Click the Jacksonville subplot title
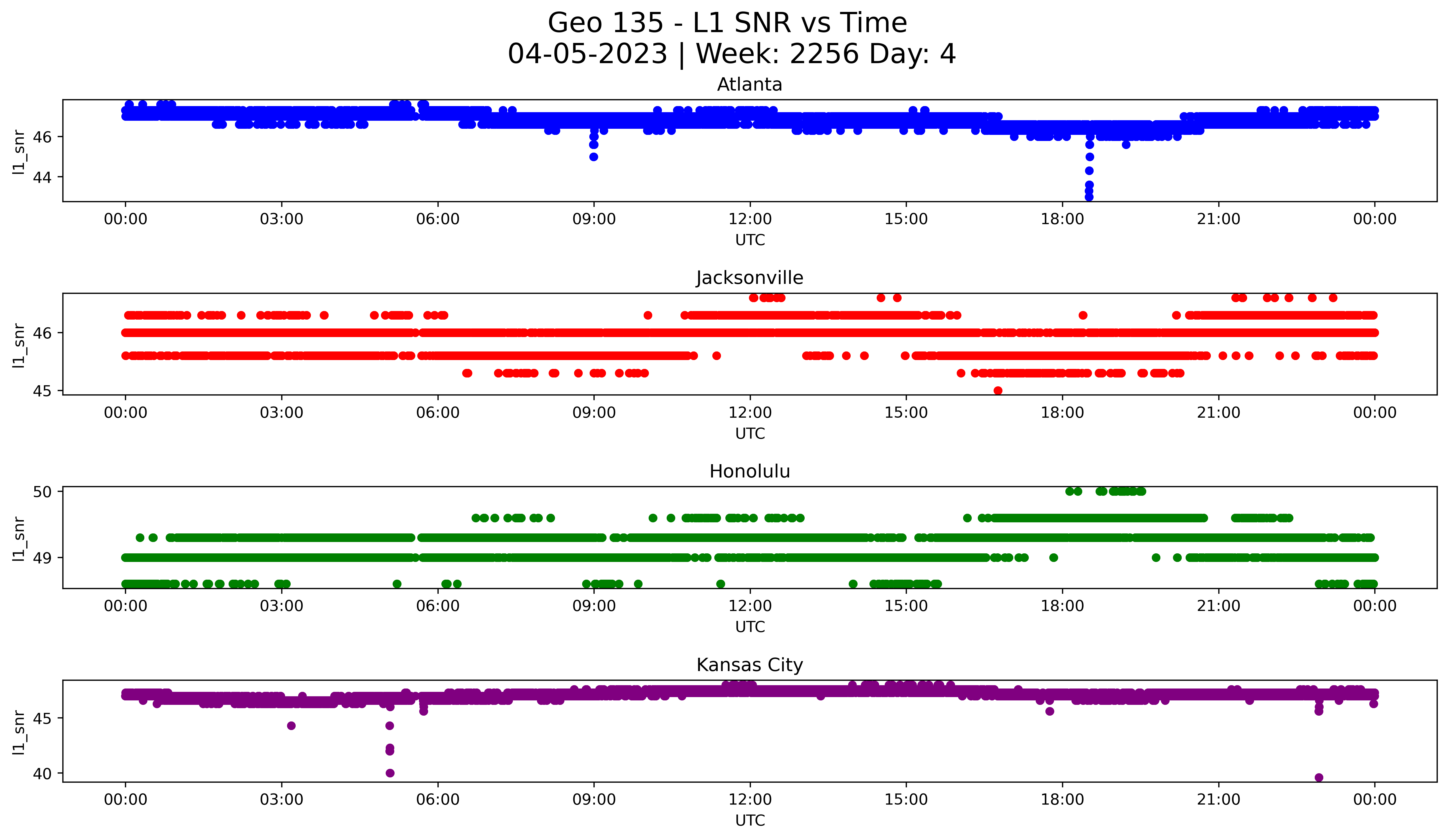 click(x=749, y=278)
